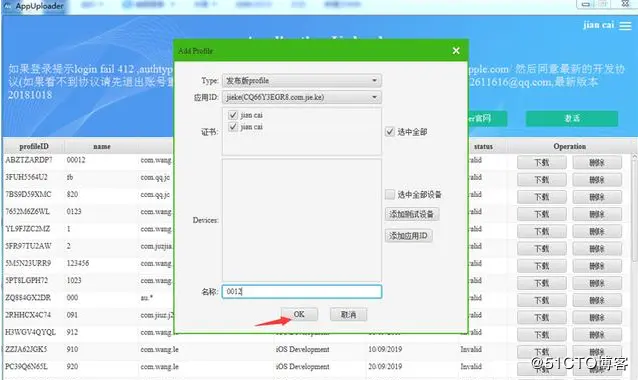Download profile 7652M6Z6WL with 下载
This screenshot has height=380, width=638.
tap(542, 214)
